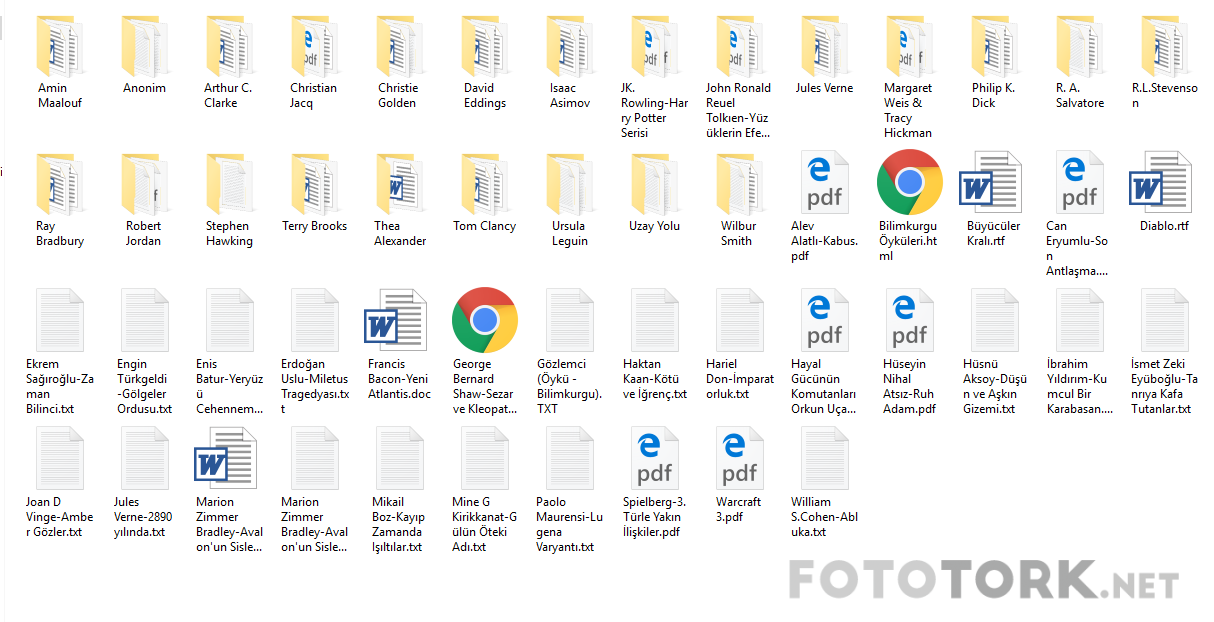Click the Terry Brooks folder name
The height and width of the screenshot is (622, 1214).
pos(314,226)
